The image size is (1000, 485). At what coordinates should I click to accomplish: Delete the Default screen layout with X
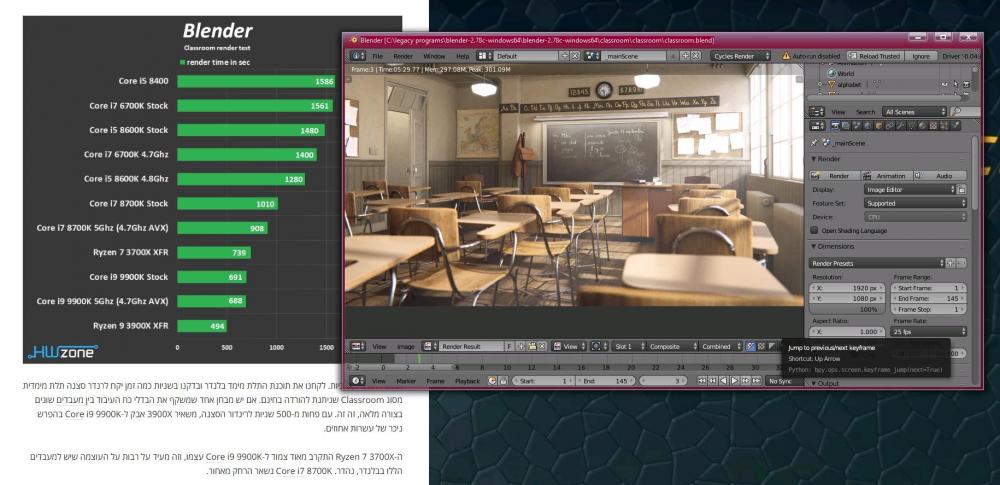pyautogui.click(x=575, y=56)
